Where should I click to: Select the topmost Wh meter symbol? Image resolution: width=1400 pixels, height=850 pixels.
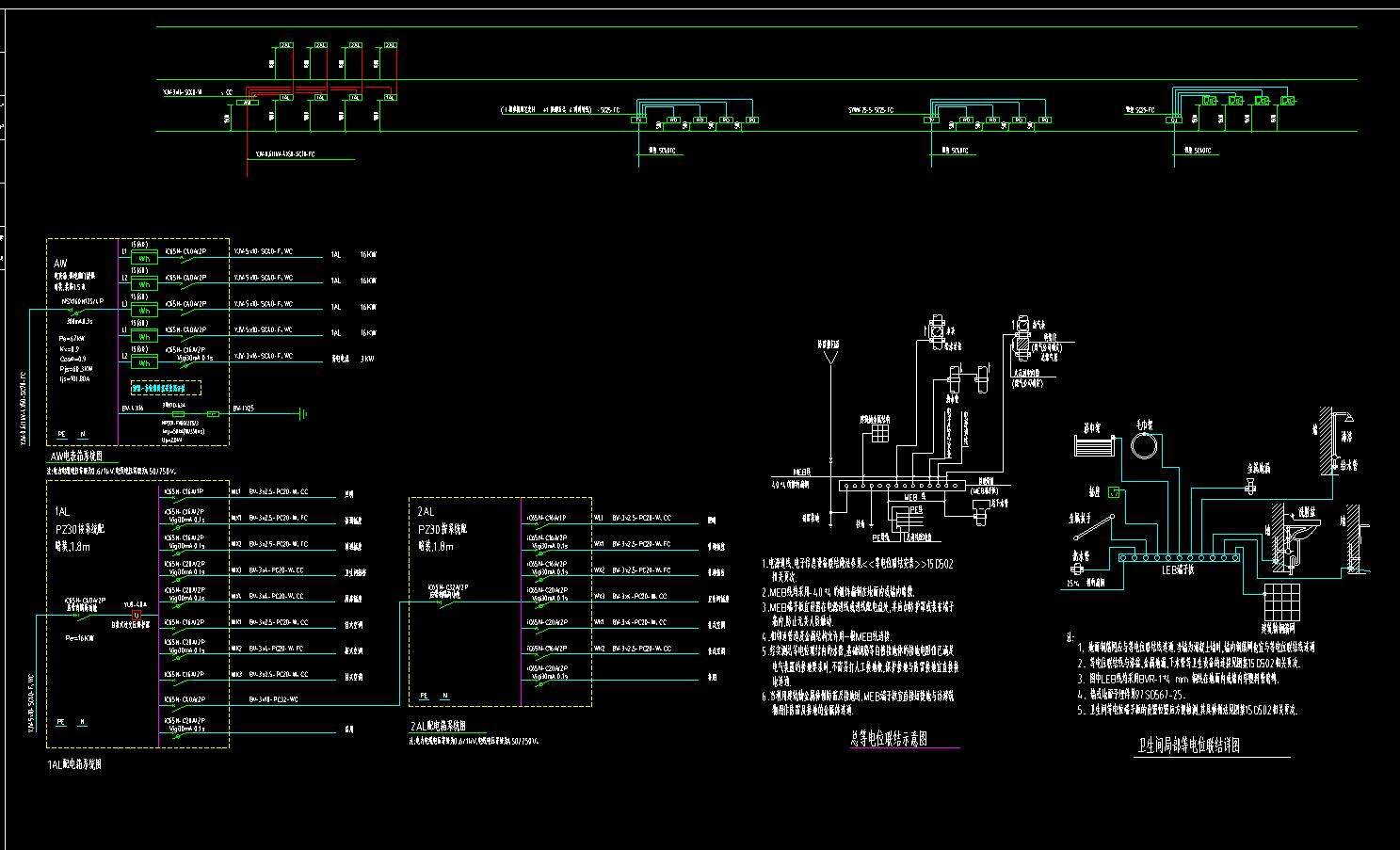144,257
